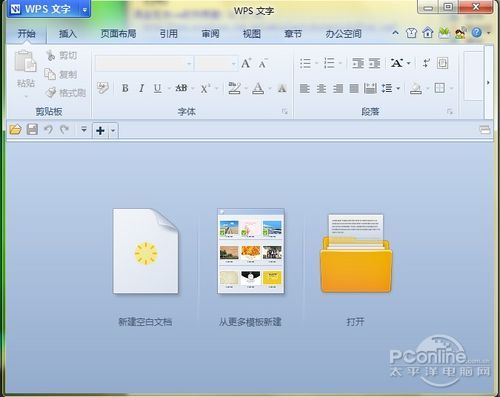Viewport: 500px width, 397px height.
Task: Open the font dialog launcher
Action: click(284, 112)
